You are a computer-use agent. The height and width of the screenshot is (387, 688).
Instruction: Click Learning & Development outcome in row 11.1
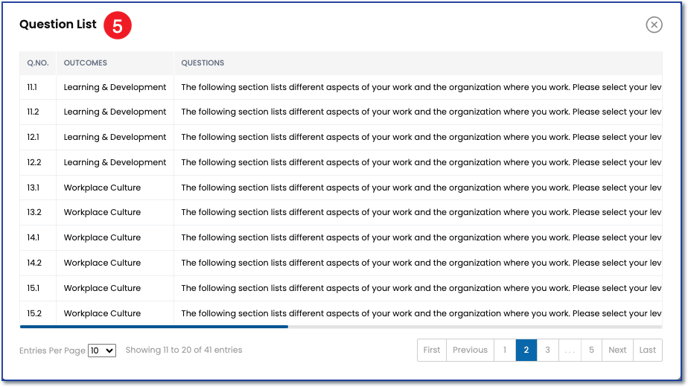pyautogui.click(x=115, y=87)
